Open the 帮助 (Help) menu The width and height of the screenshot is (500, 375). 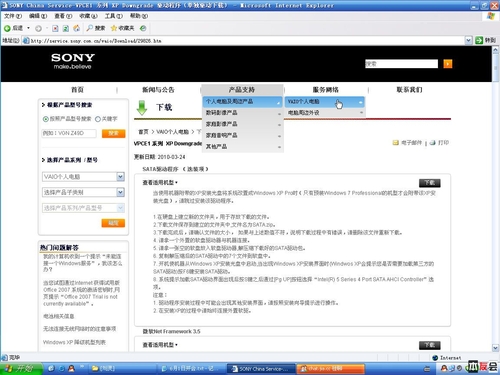click(138, 16)
